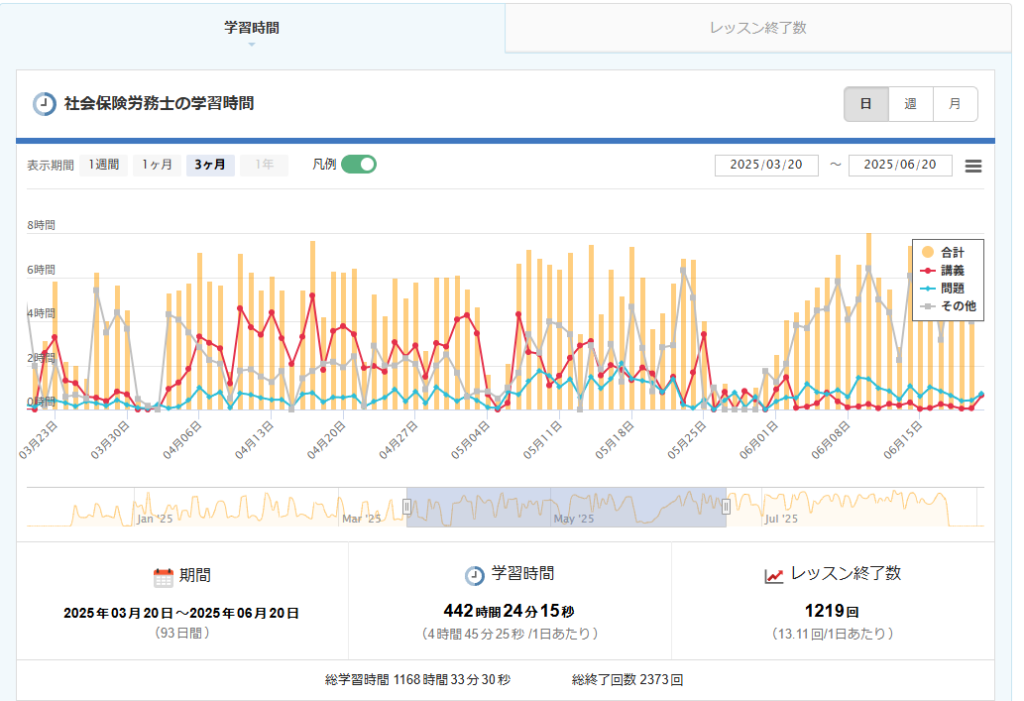Switch to the 学習時間 tab

click(252, 28)
